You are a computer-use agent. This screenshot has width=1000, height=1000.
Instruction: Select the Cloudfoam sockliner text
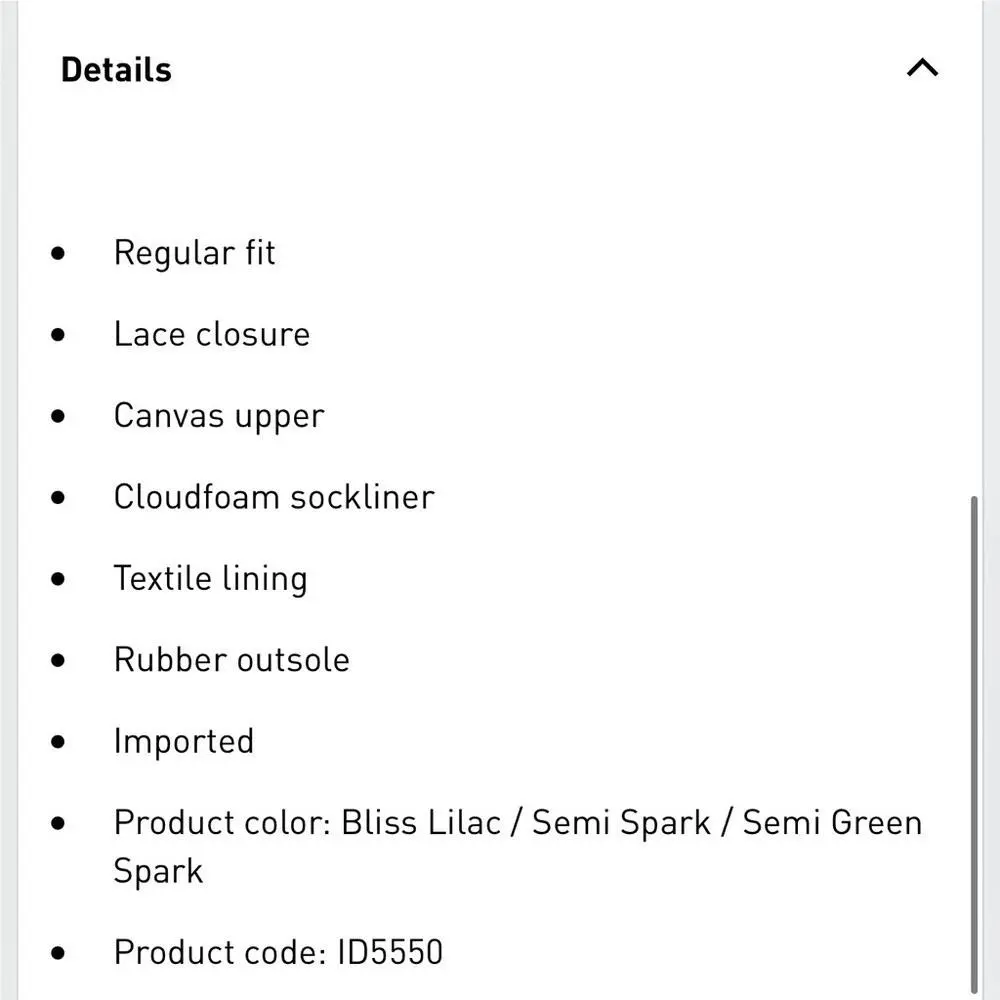click(274, 497)
